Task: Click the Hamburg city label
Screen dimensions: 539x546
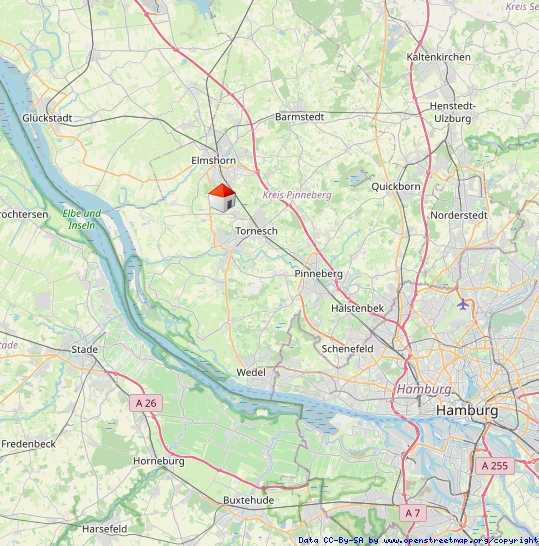Action: [467, 410]
